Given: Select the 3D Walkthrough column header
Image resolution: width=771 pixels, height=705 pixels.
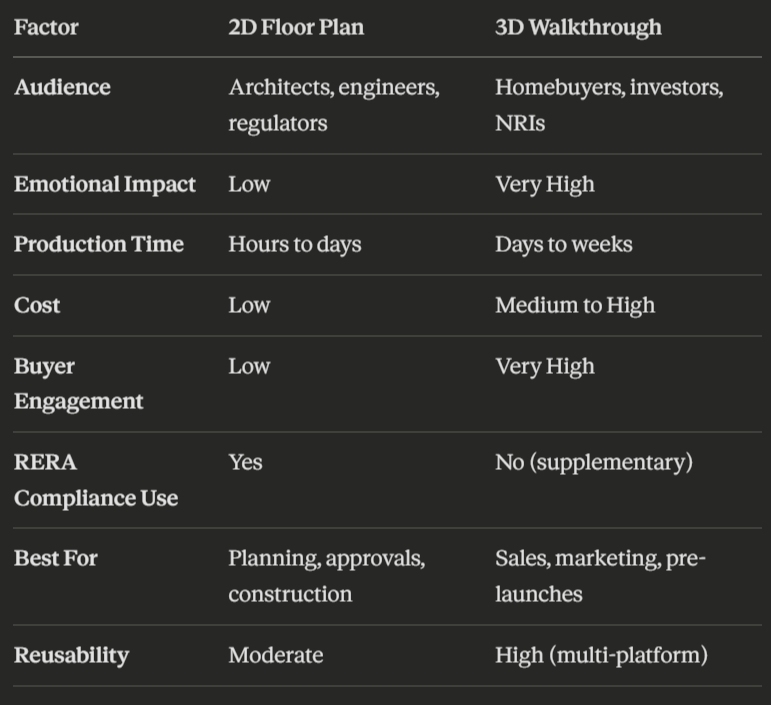Looking at the screenshot, I should [578, 27].
